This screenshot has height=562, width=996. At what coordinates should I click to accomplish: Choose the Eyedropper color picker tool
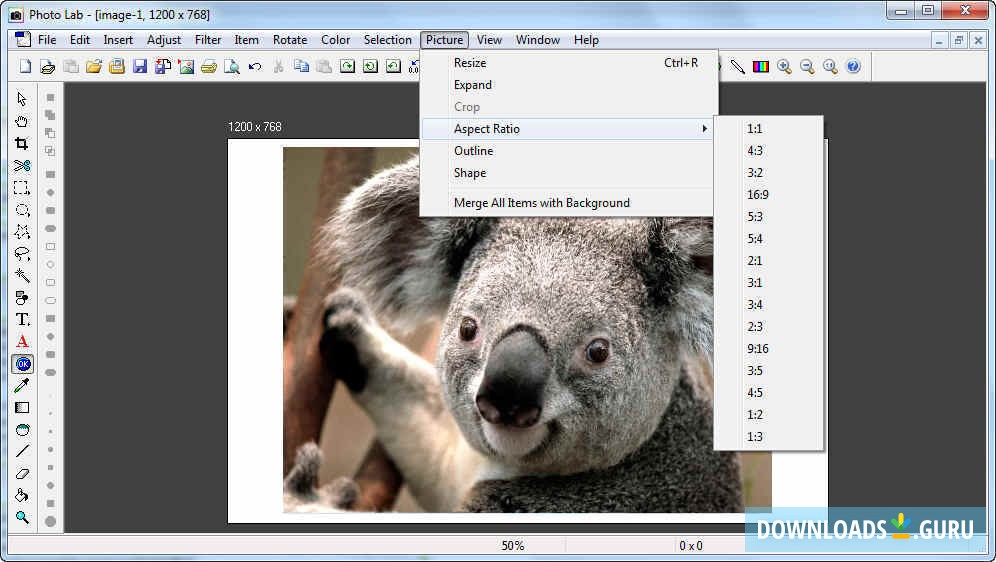22,386
